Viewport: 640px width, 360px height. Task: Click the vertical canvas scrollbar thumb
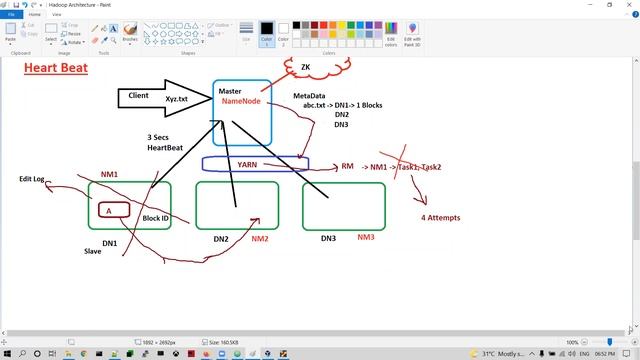[636, 200]
